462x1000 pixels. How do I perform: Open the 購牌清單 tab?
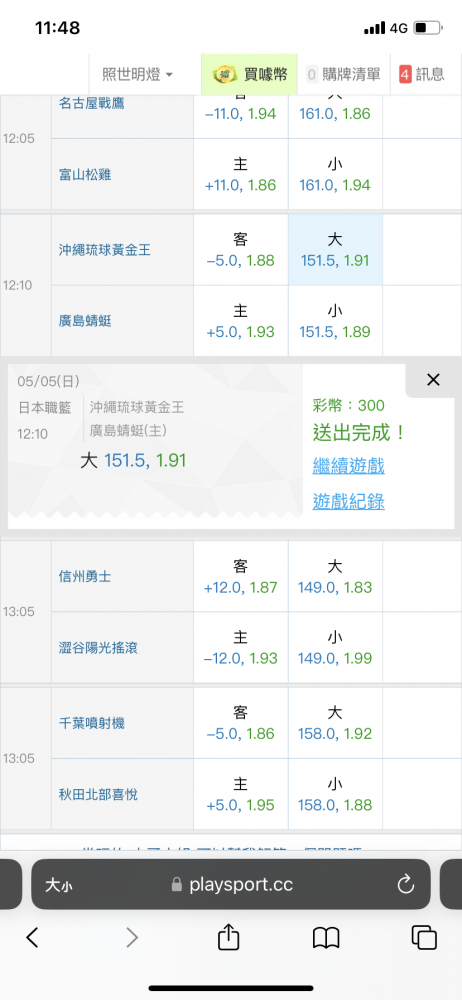(344, 75)
